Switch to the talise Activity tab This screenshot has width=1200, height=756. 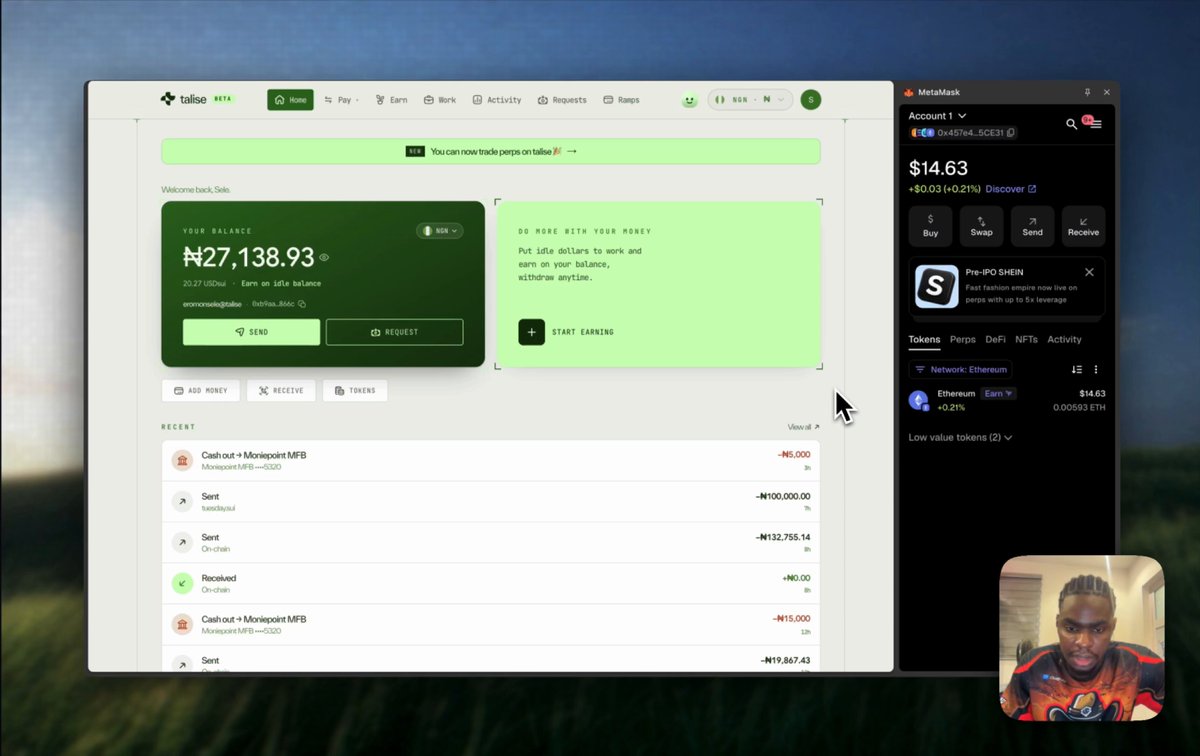[497, 100]
